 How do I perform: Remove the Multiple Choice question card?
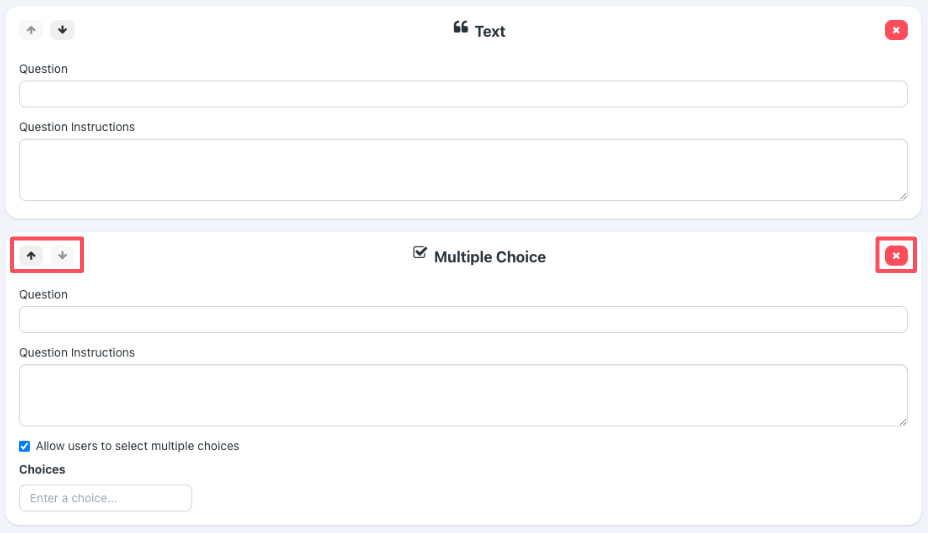coord(896,255)
